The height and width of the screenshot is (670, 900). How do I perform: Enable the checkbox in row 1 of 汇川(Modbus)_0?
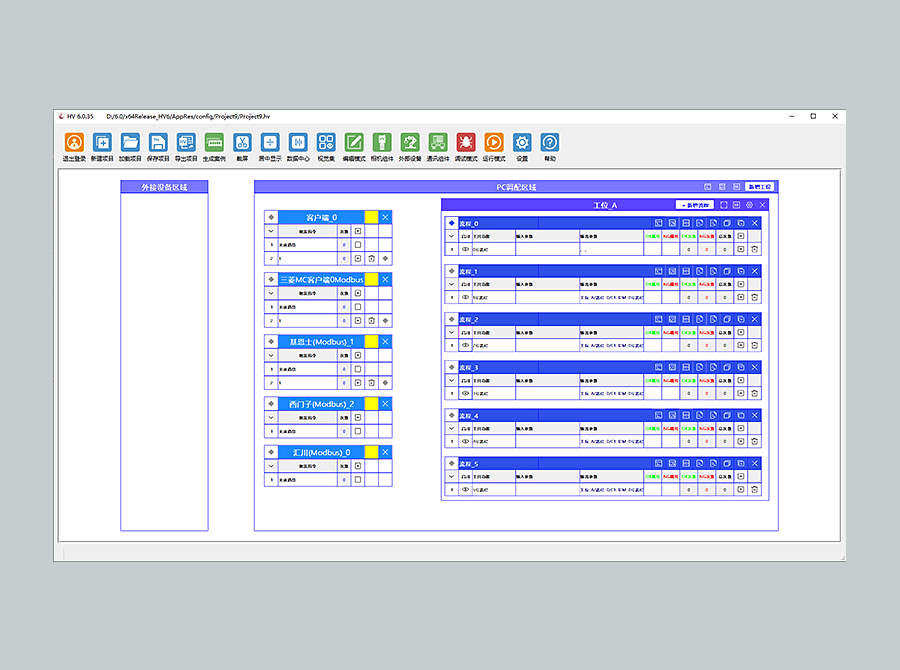tap(358, 479)
